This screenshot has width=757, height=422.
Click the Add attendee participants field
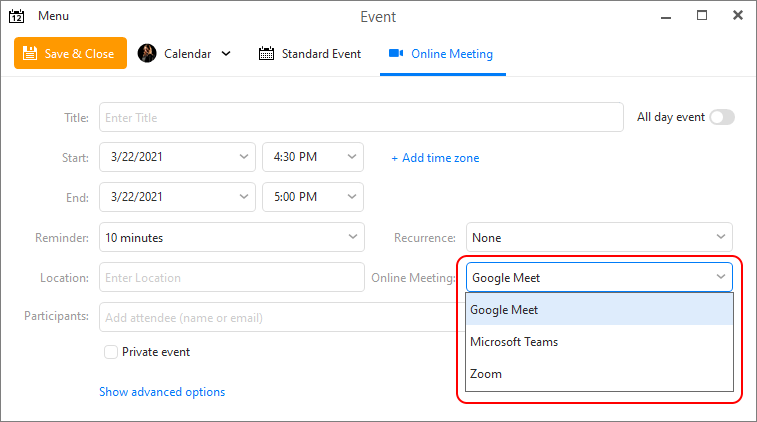click(282, 317)
